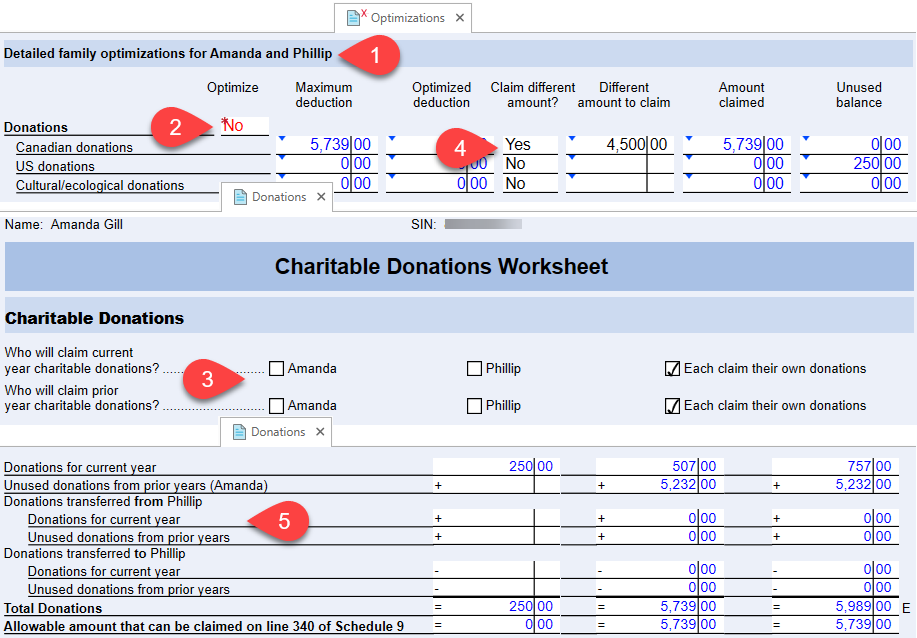Select Canadian donations amount claimed 5,739.00
This screenshot has width=917, height=638.
pyautogui.click(x=736, y=144)
